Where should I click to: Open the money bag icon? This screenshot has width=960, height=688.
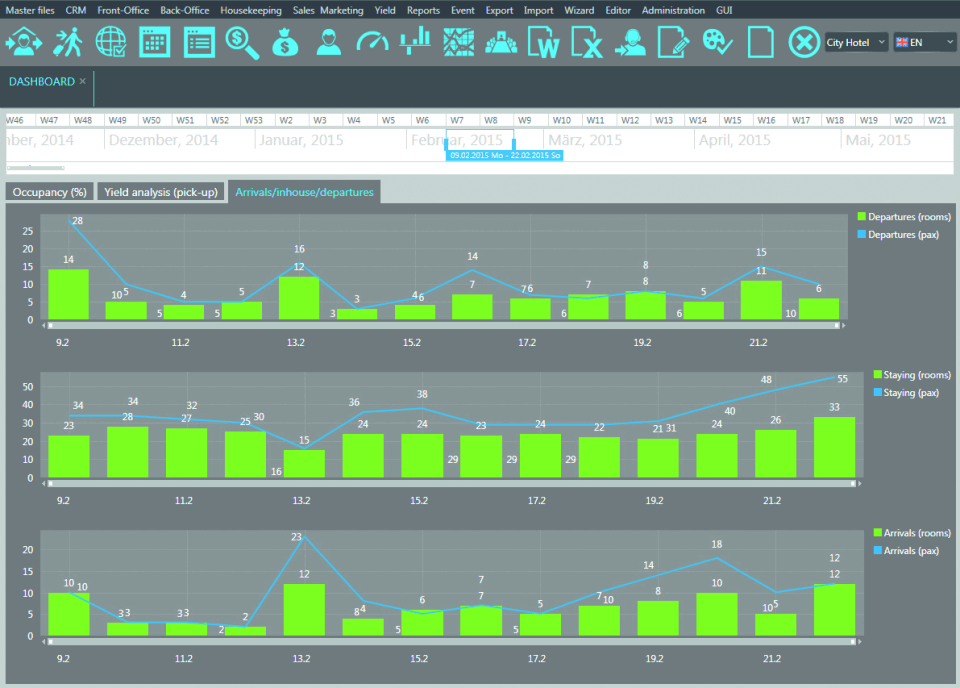(284, 42)
